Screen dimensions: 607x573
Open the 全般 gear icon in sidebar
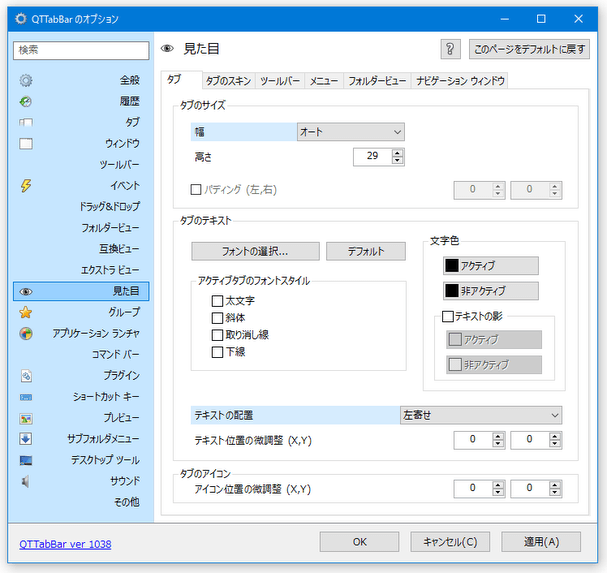tap(26, 81)
